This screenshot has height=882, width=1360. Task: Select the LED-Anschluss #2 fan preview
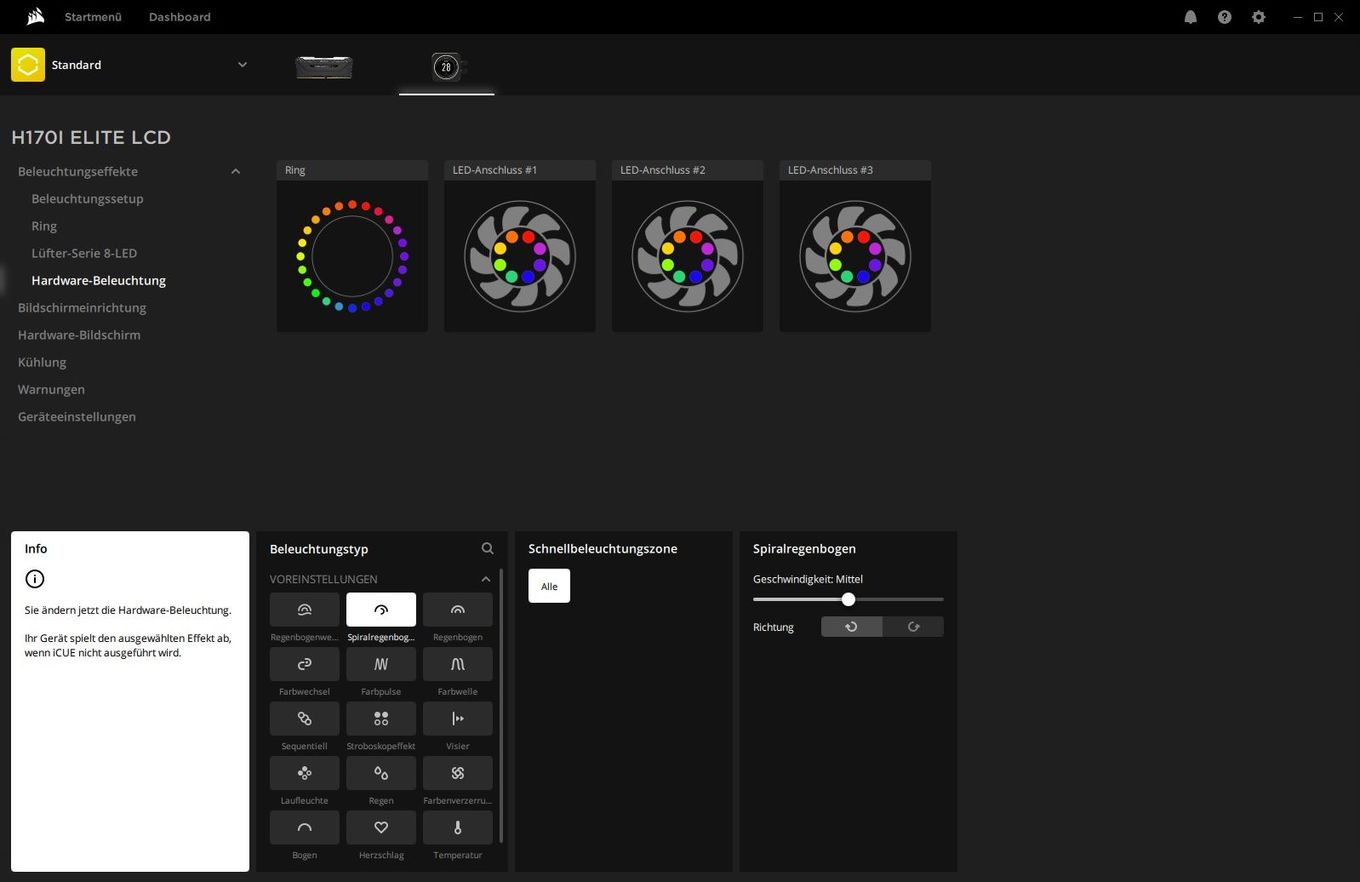coord(688,246)
